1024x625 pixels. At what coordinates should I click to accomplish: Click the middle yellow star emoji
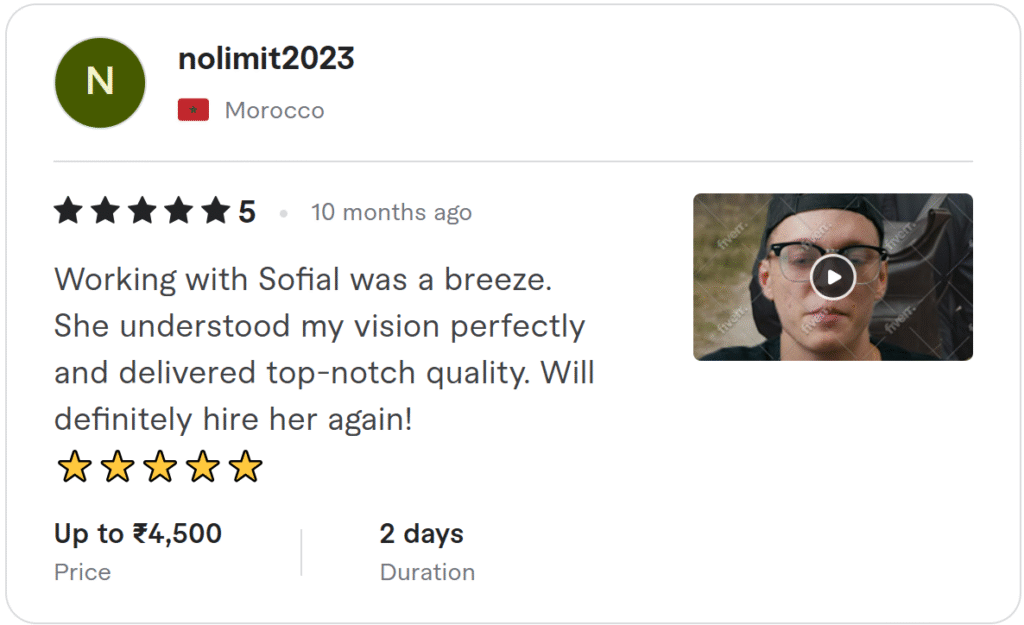159,467
